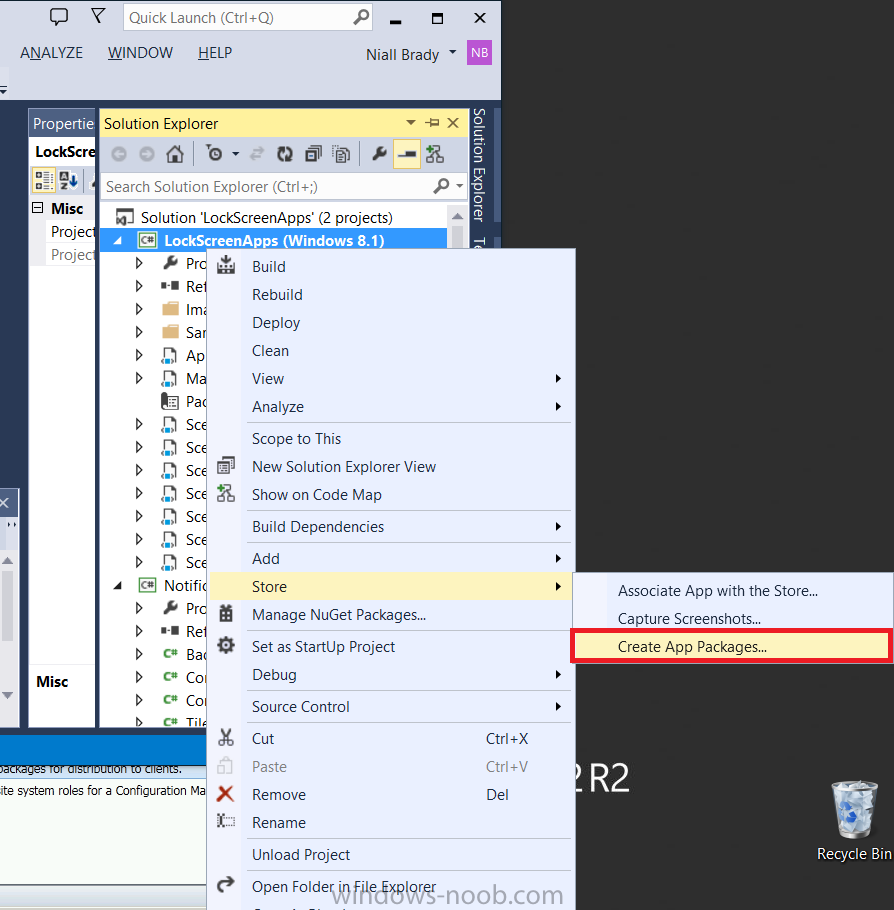
Task: Collapse the Notific project node
Action: (117, 586)
